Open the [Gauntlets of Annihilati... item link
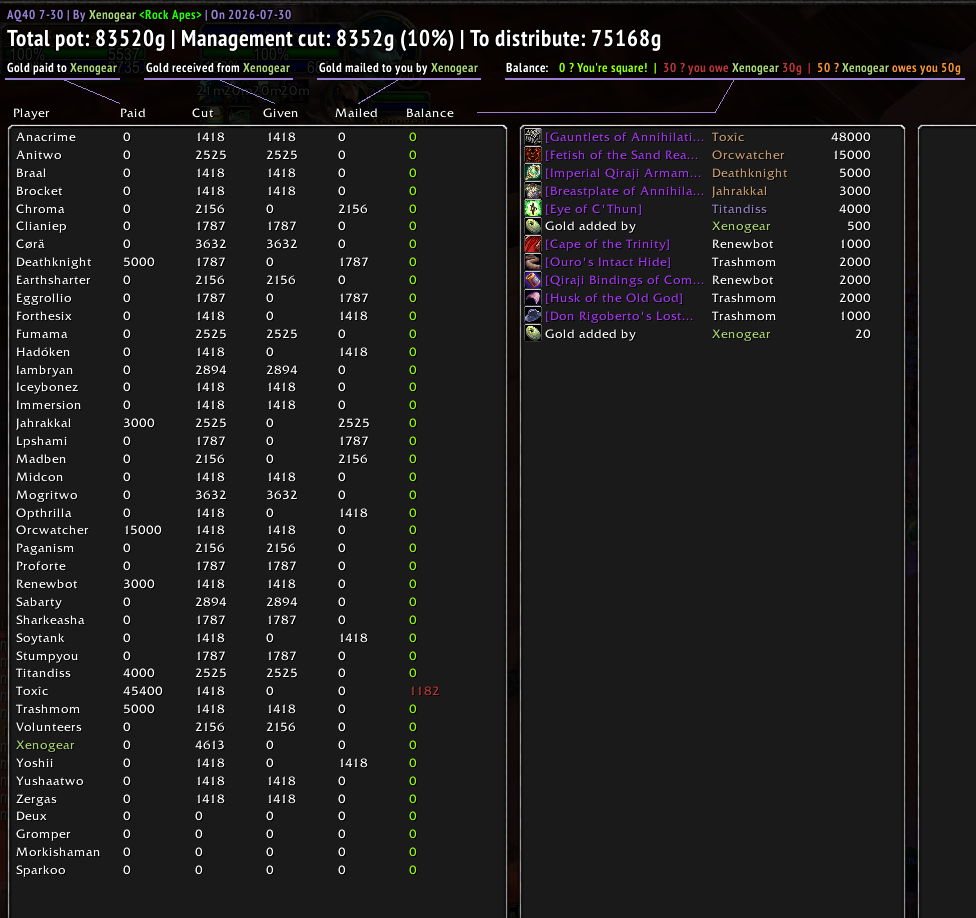 (624, 137)
